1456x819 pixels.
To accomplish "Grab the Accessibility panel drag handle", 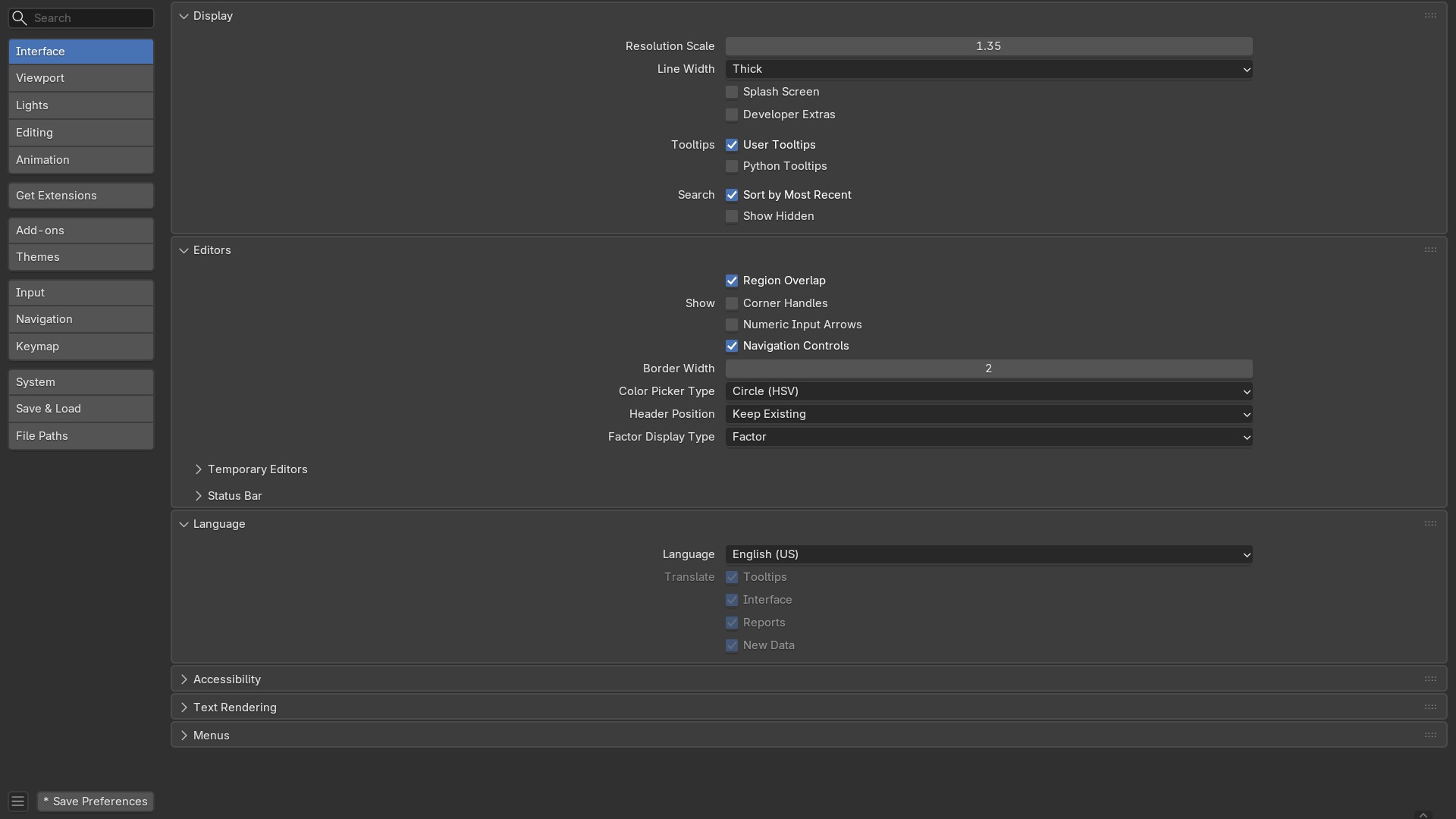I will click(x=1430, y=679).
